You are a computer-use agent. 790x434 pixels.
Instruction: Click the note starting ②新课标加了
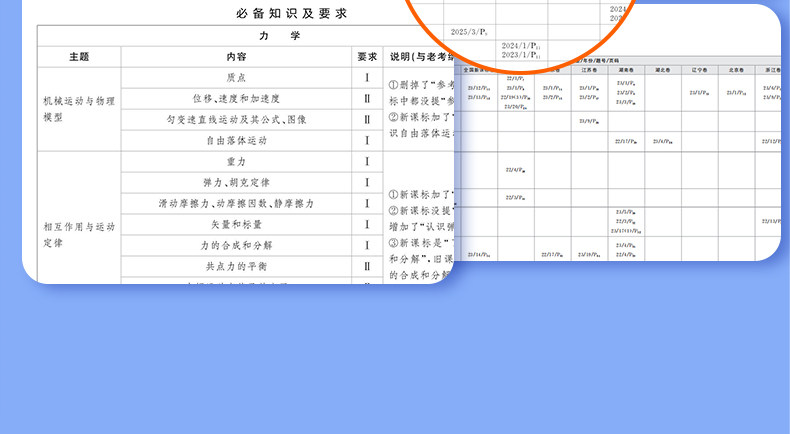coord(421,125)
